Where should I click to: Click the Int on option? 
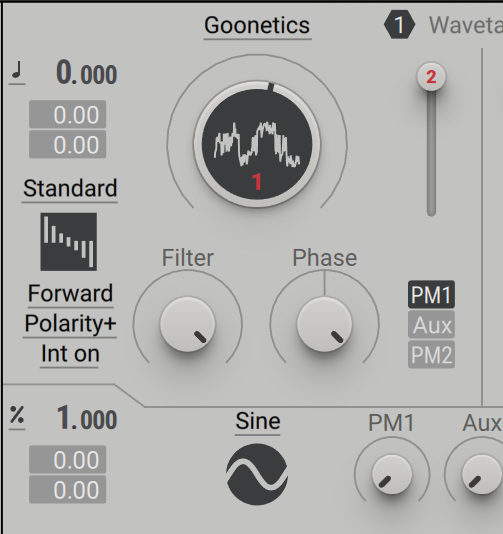[x=70, y=354]
